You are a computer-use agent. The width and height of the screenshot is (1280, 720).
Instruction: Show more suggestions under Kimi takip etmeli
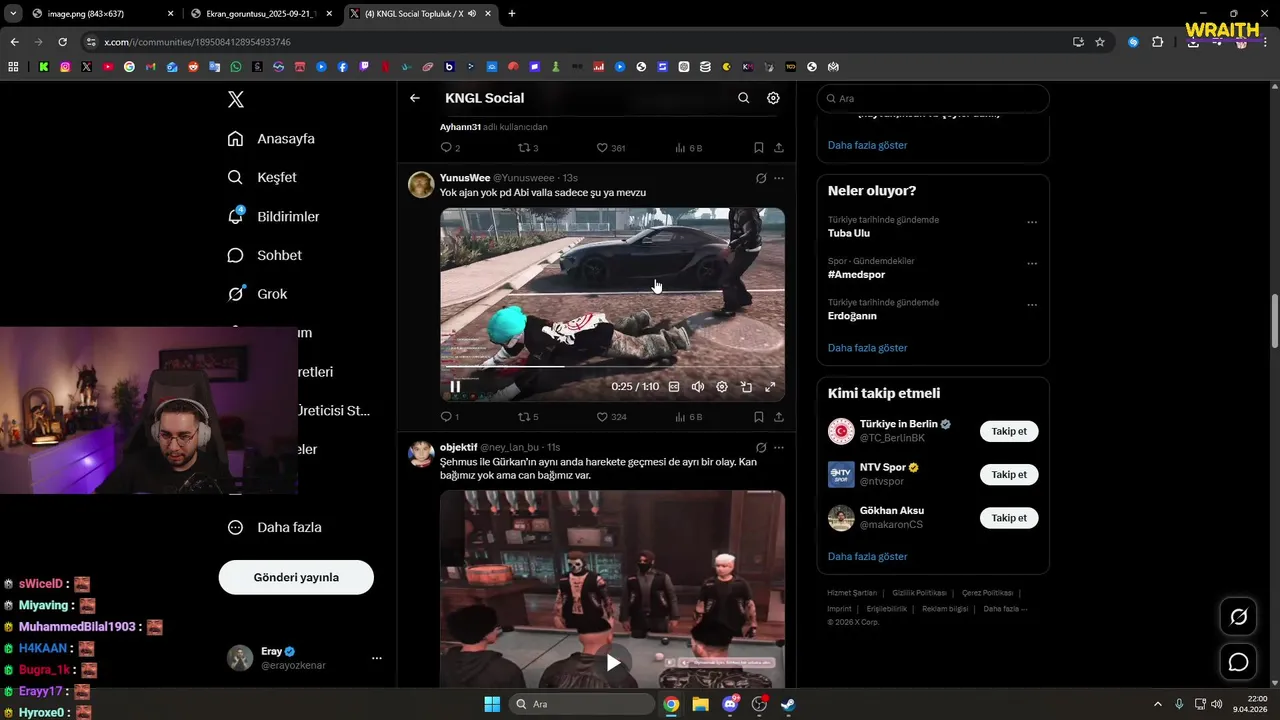point(867,556)
